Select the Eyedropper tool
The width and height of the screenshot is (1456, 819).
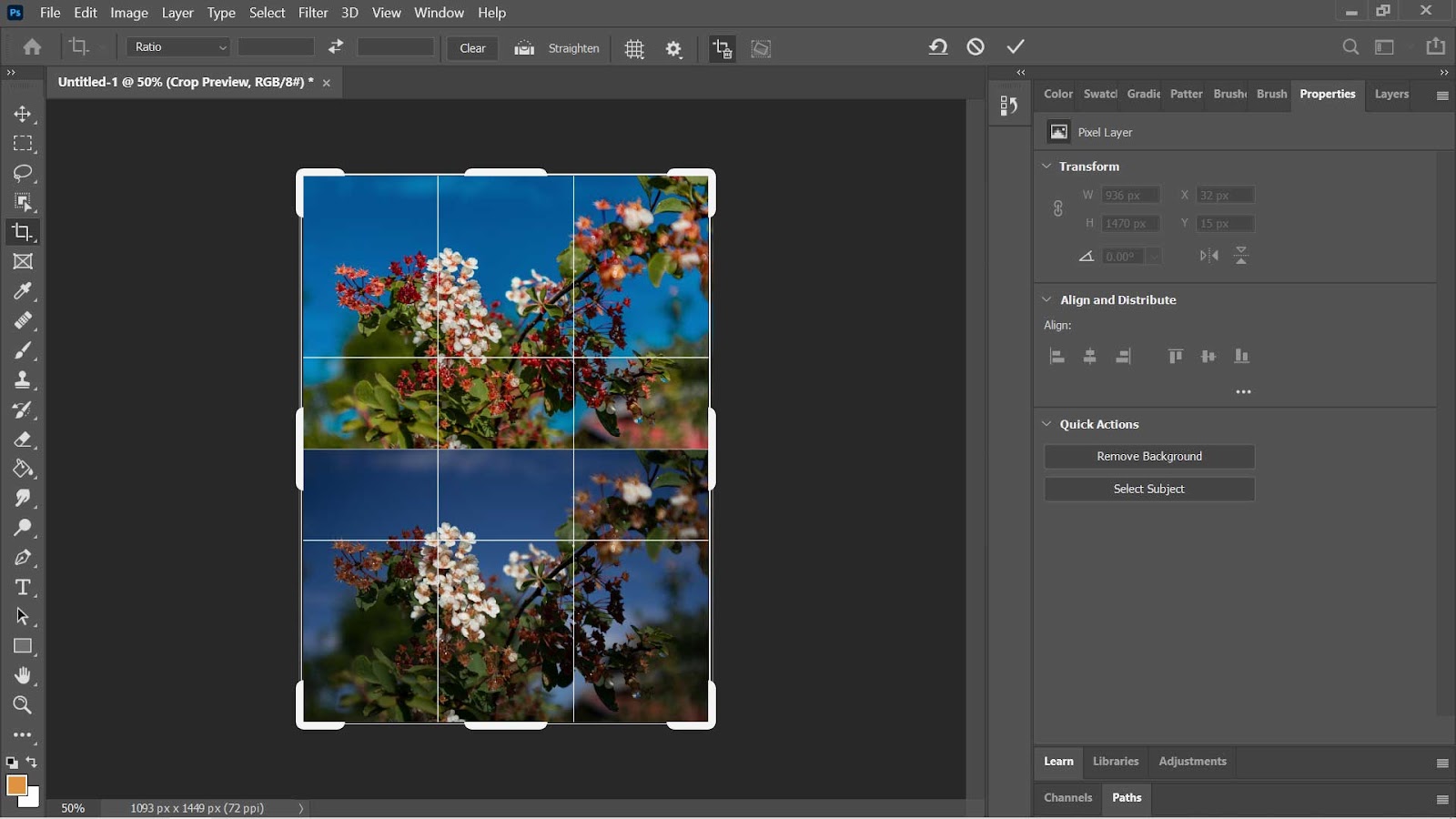23,291
